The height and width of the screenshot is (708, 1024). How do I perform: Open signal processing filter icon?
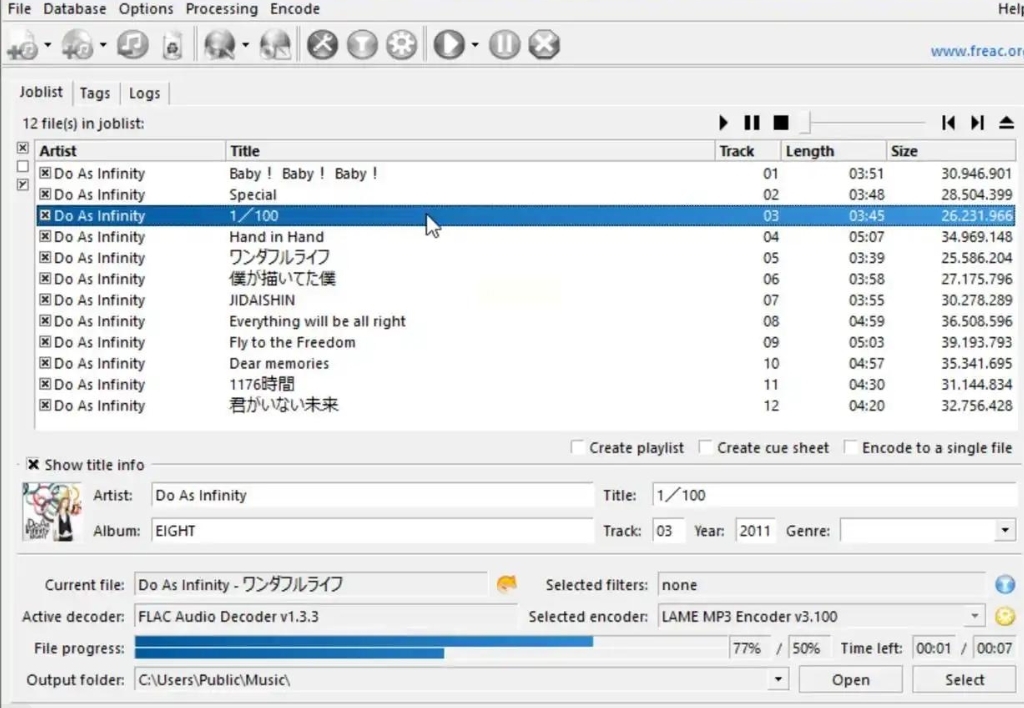362,45
